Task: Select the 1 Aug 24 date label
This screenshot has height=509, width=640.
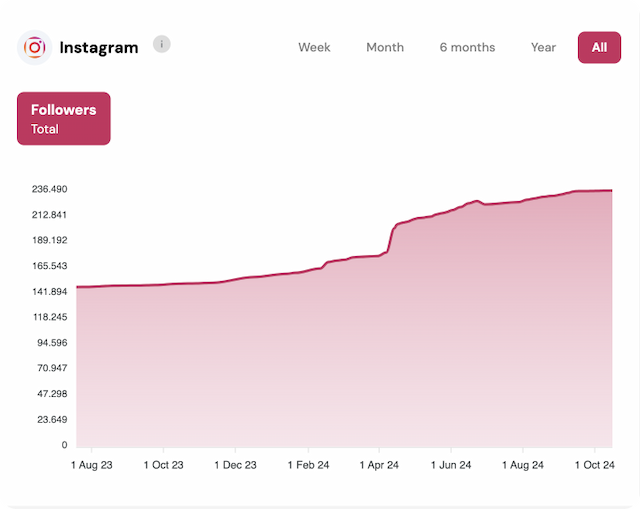Action: click(523, 465)
